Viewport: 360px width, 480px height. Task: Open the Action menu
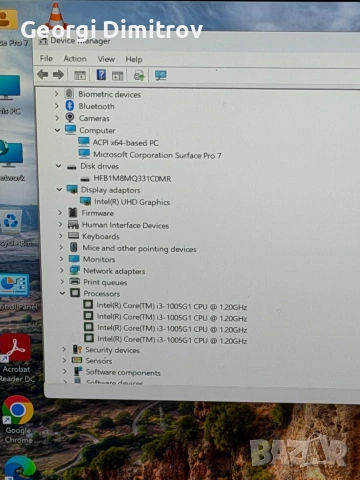(x=75, y=59)
